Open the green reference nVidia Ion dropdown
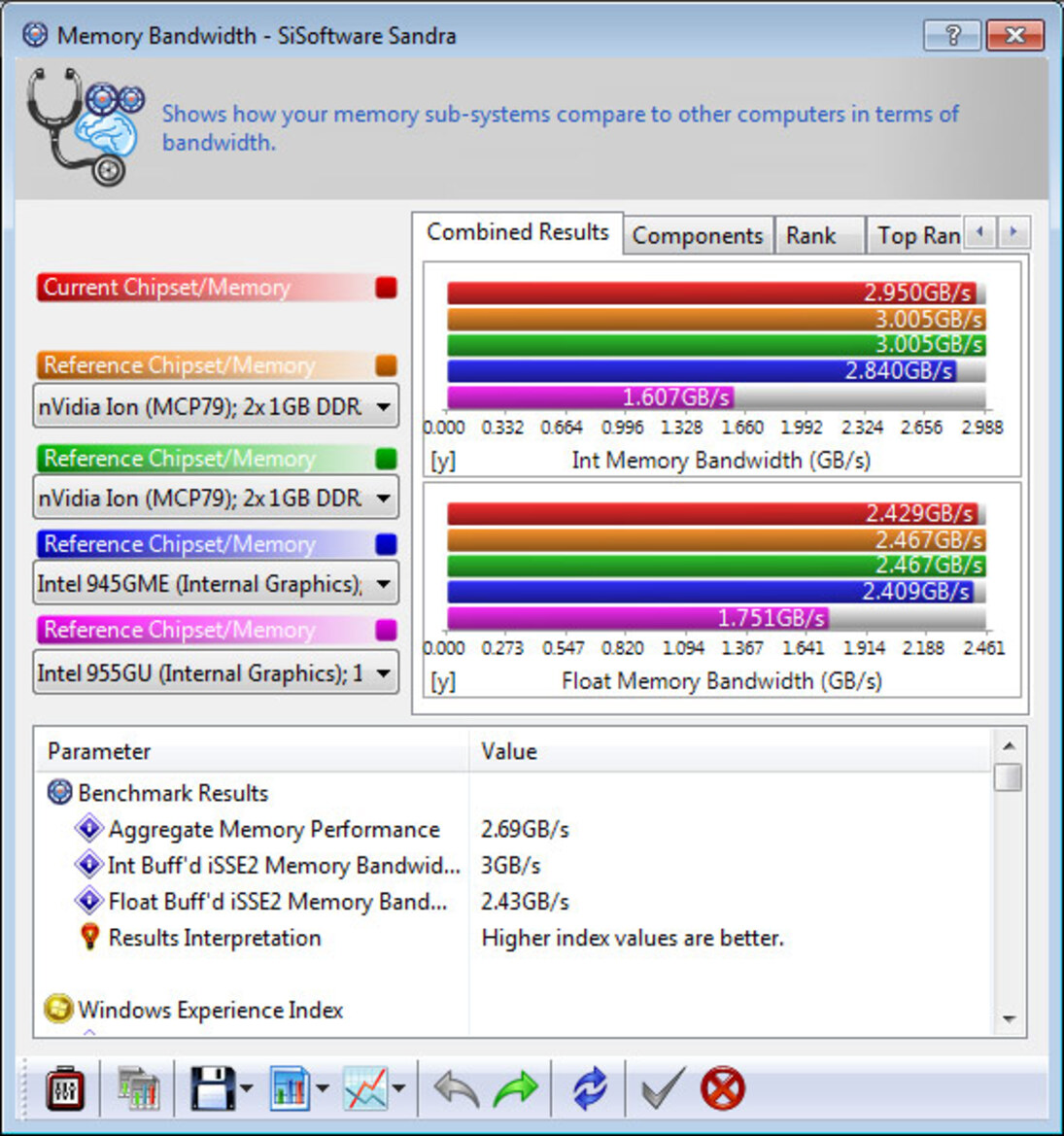Image resolution: width=1064 pixels, height=1136 pixels. point(216,498)
